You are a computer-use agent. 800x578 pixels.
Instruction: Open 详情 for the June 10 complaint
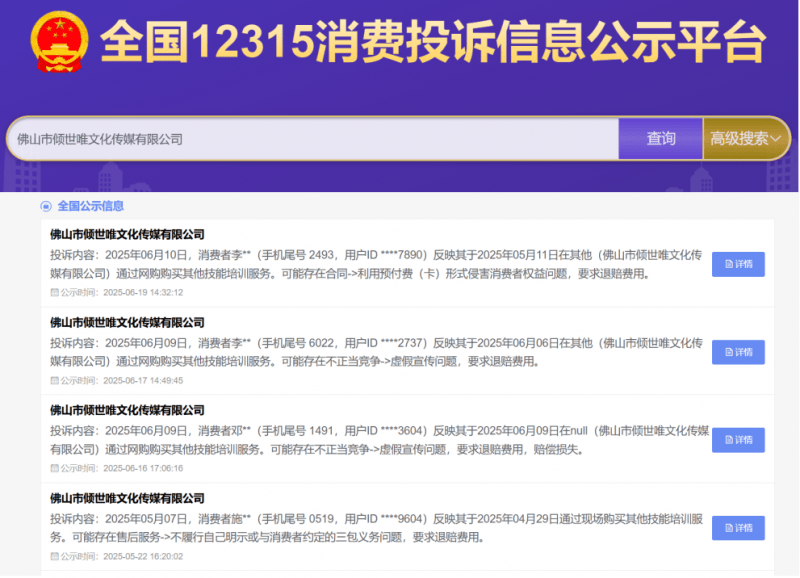point(738,263)
